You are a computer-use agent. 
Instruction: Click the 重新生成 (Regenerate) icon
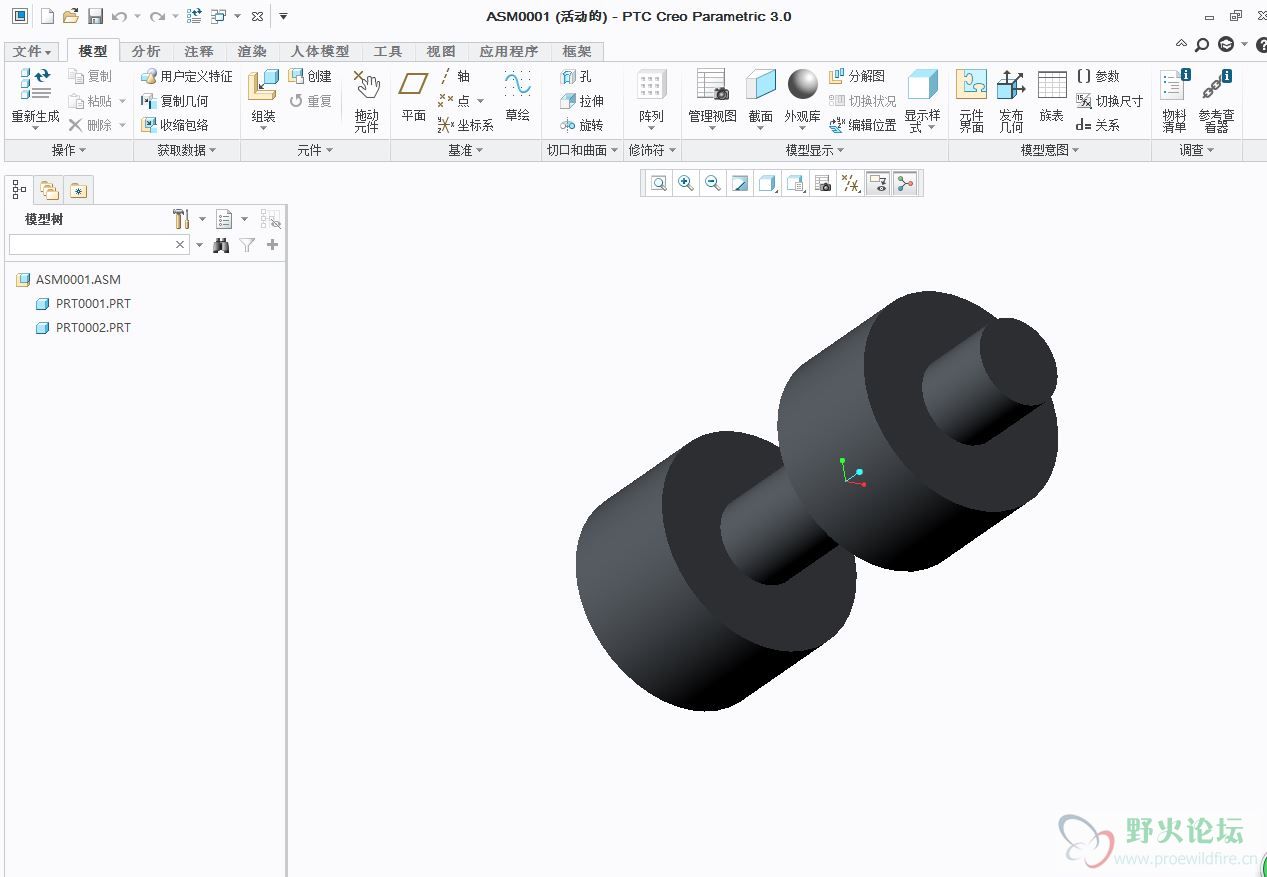pyautogui.click(x=36, y=84)
